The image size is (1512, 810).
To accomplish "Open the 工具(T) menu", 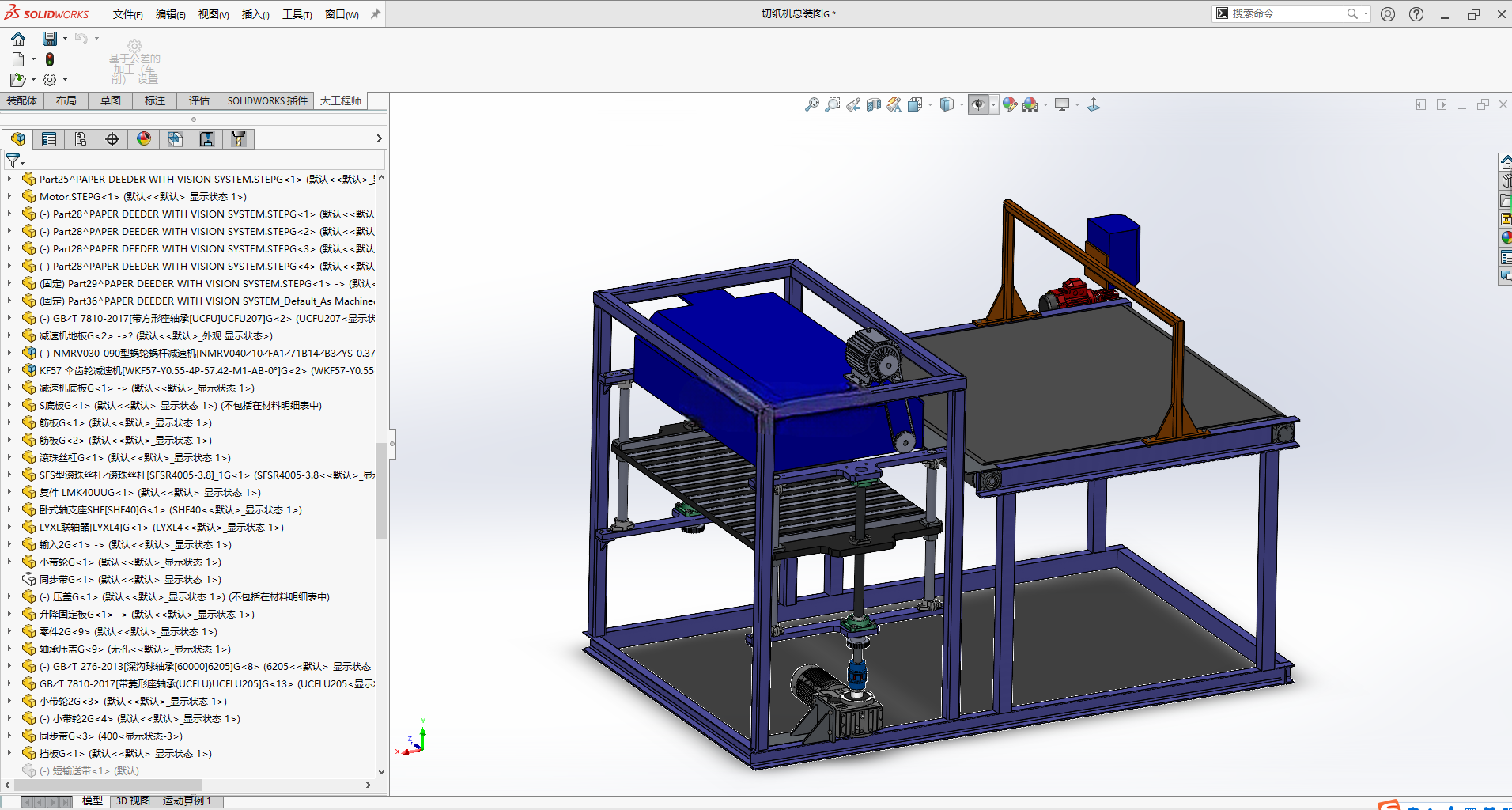I will [297, 14].
